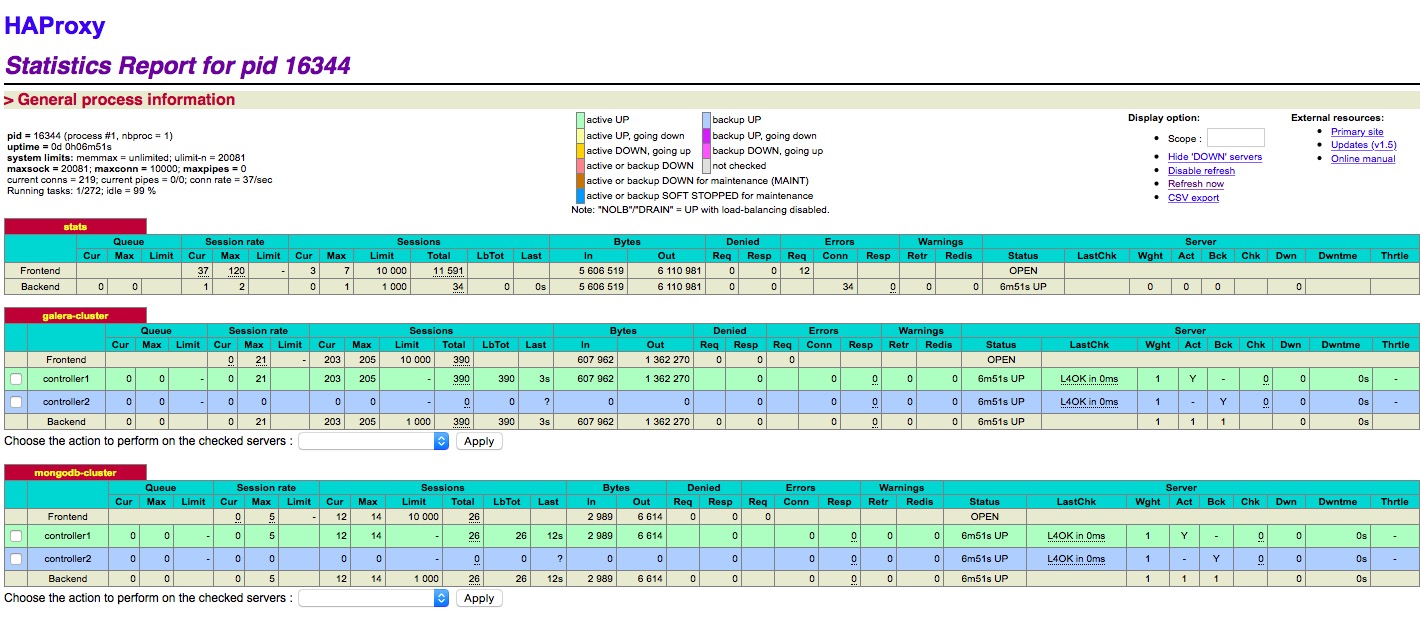Open the Updates (v1.5) link
The image size is (1420, 619).
(1363, 145)
